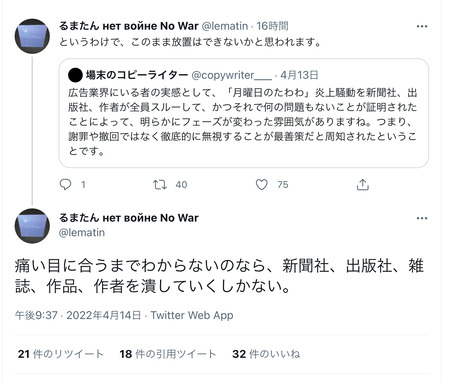Viewport: 450px width, 382px height.
Task: Click the Twitter Web App source link
Action: point(192,315)
